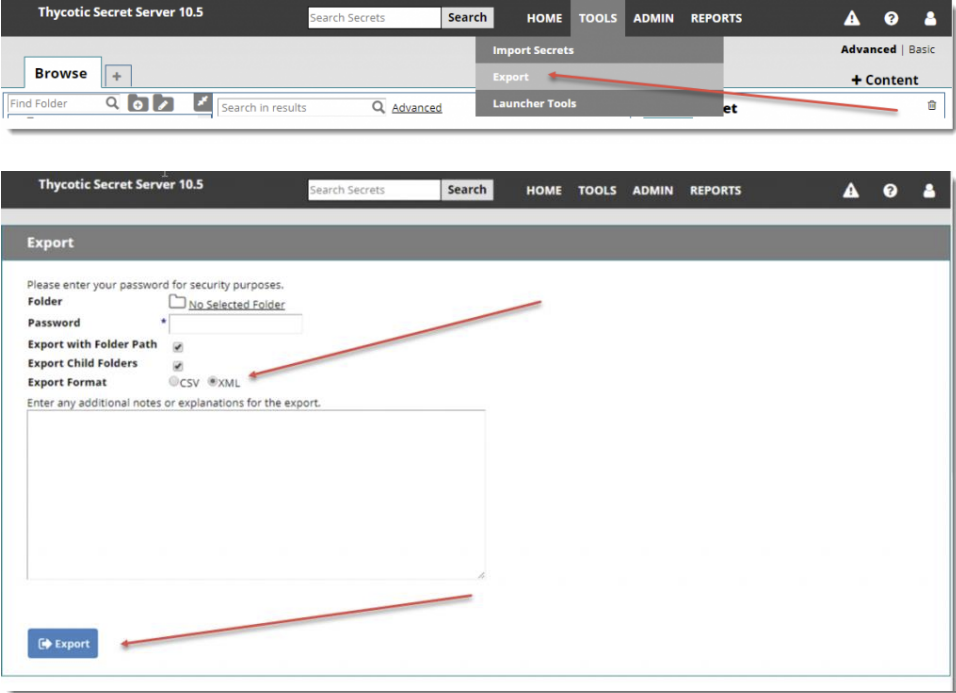Screen dimensions: 956x693
Task: Click the expand folder panel arrows icon
Action: click(x=202, y=101)
